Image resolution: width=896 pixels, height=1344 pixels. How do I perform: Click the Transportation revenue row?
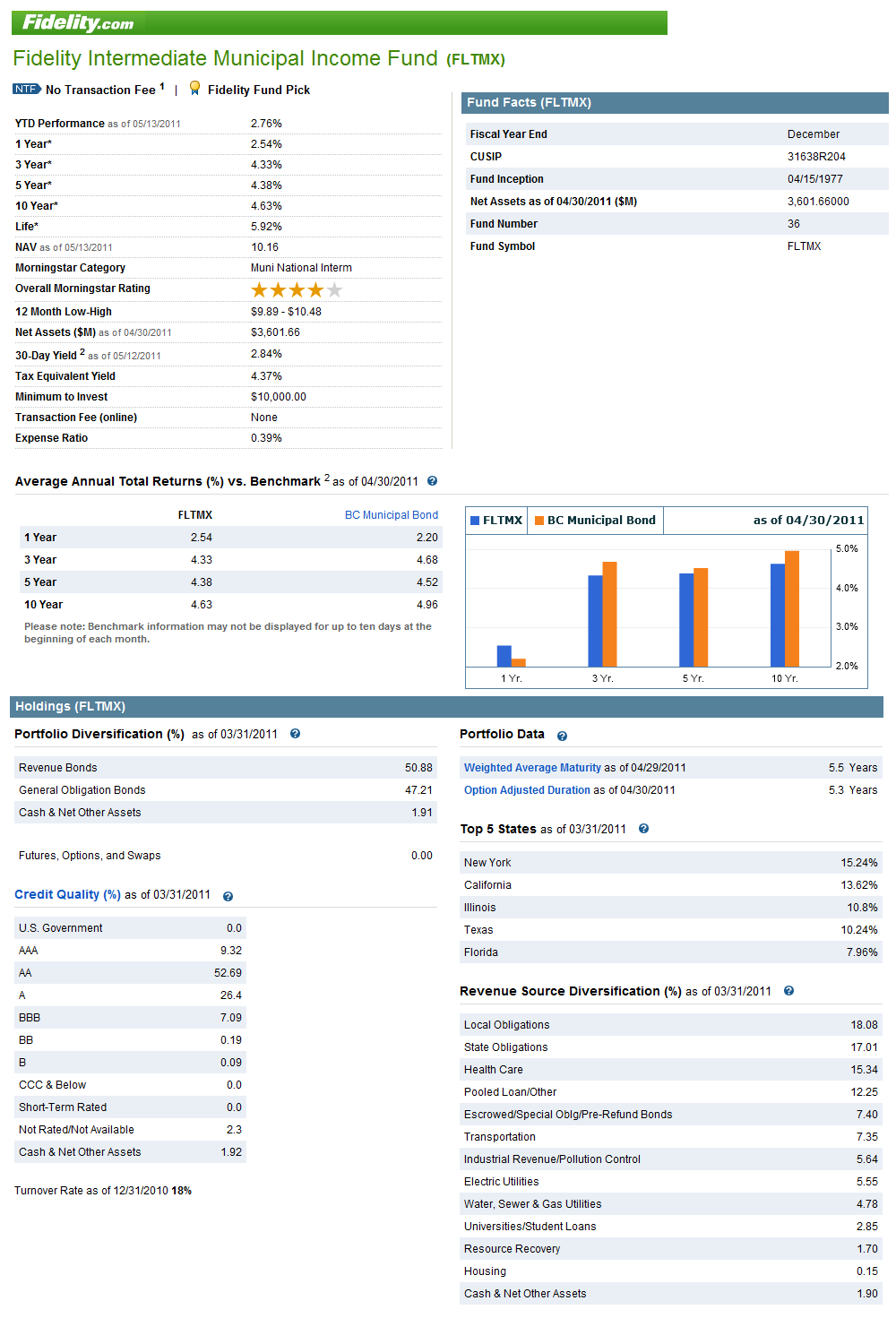(671, 1137)
